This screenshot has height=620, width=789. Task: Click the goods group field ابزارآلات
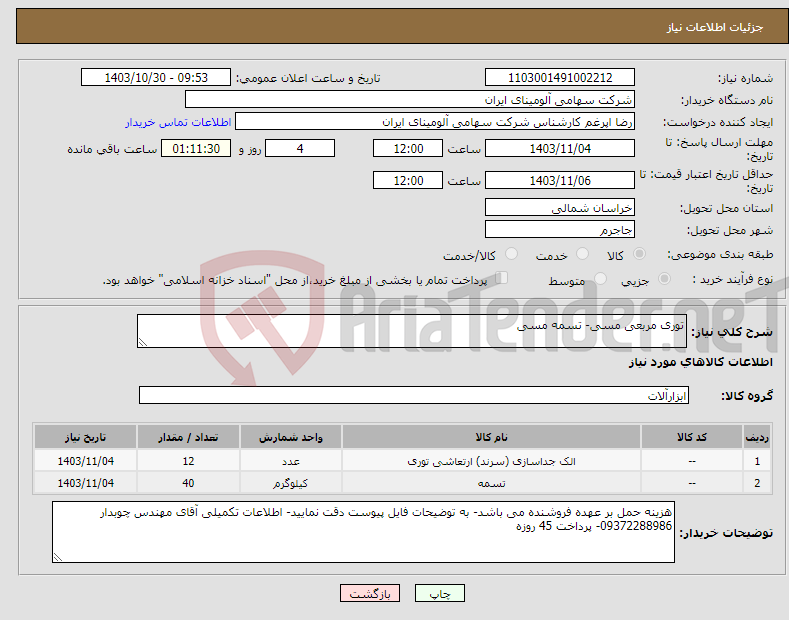(x=414, y=396)
